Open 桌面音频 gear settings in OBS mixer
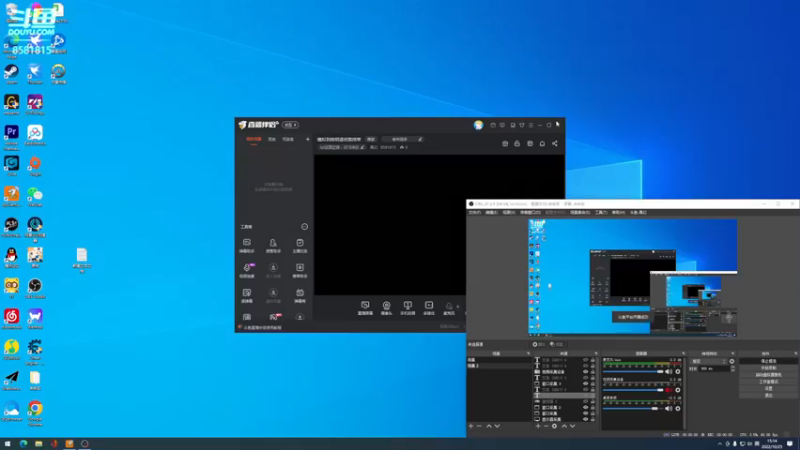This screenshot has height=450, width=800. coord(678,409)
